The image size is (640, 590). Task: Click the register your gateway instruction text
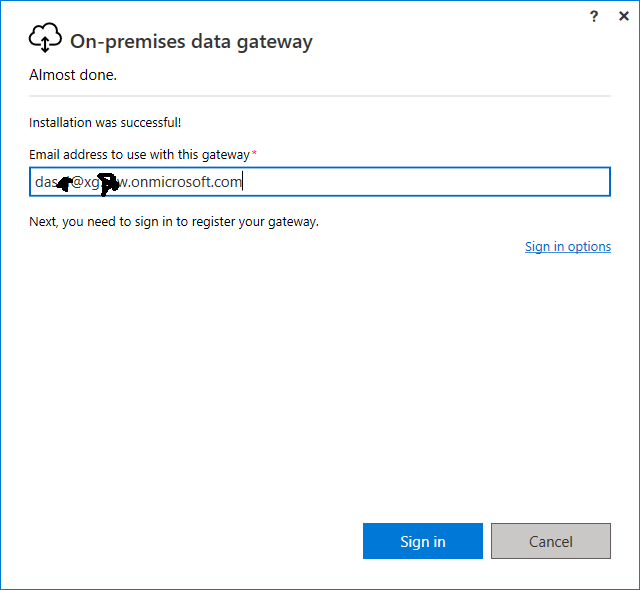174,222
